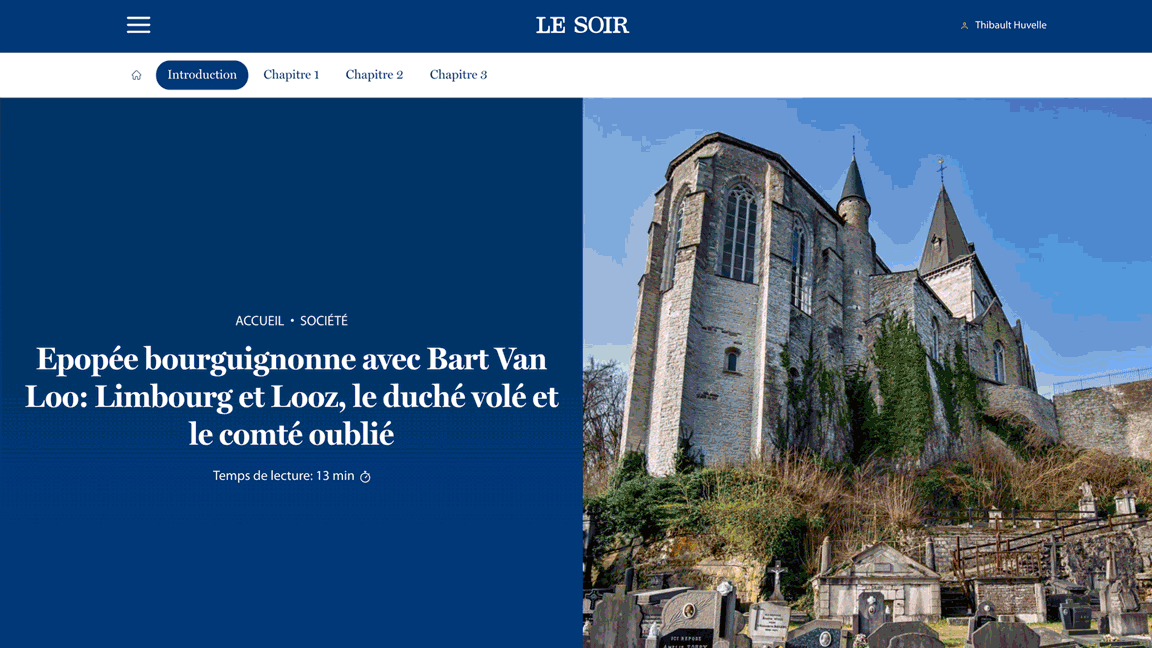Open Thibault Huvelle account options
Screen dimensions: 1152x648
(x=1010, y=25)
